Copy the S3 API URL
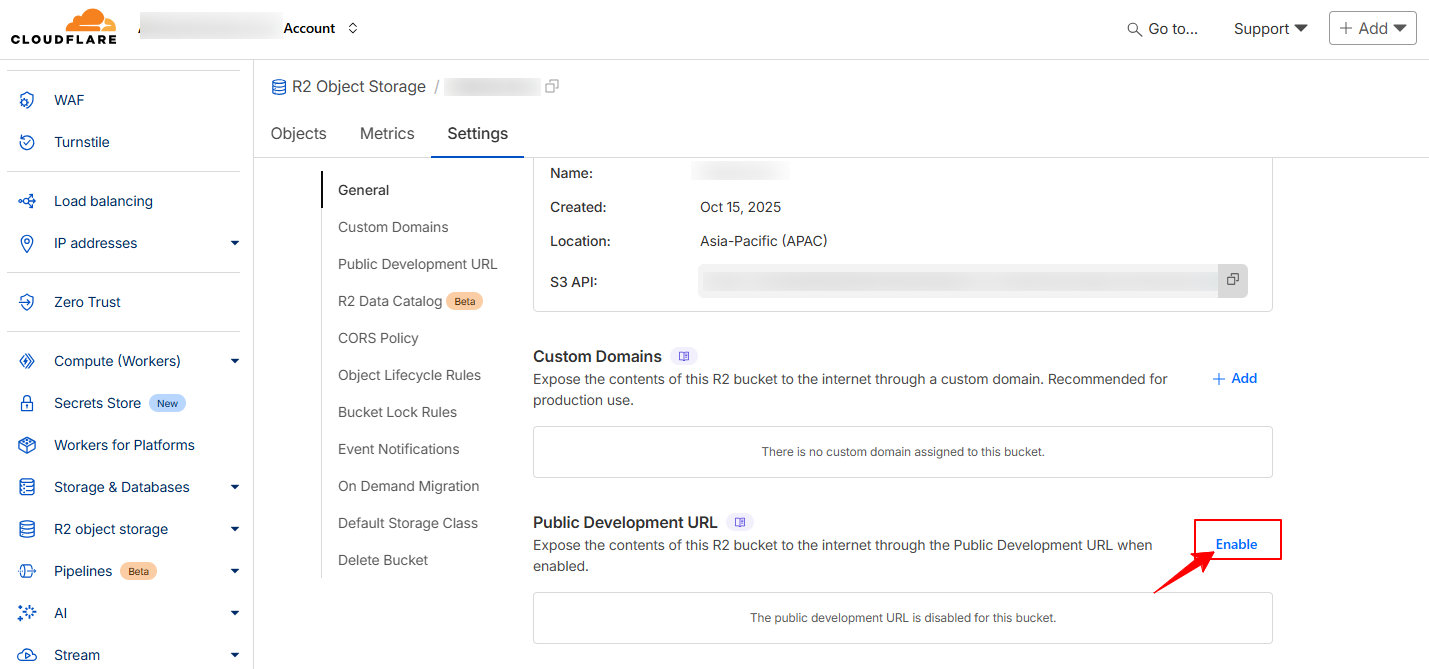The width and height of the screenshot is (1429, 669). [x=1232, y=280]
